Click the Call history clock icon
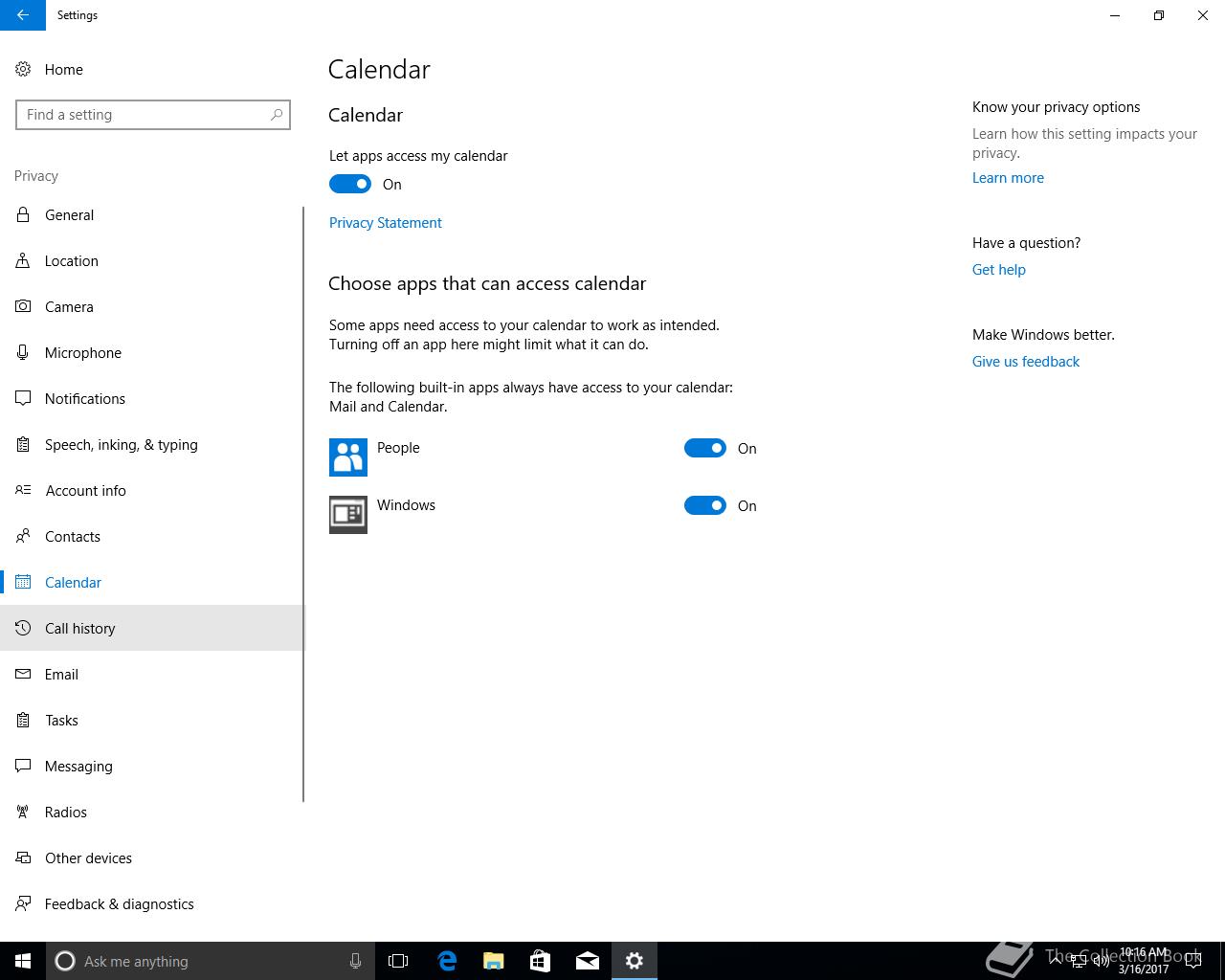Viewport: 1225px width, 980px height. (x=23, y=628)
